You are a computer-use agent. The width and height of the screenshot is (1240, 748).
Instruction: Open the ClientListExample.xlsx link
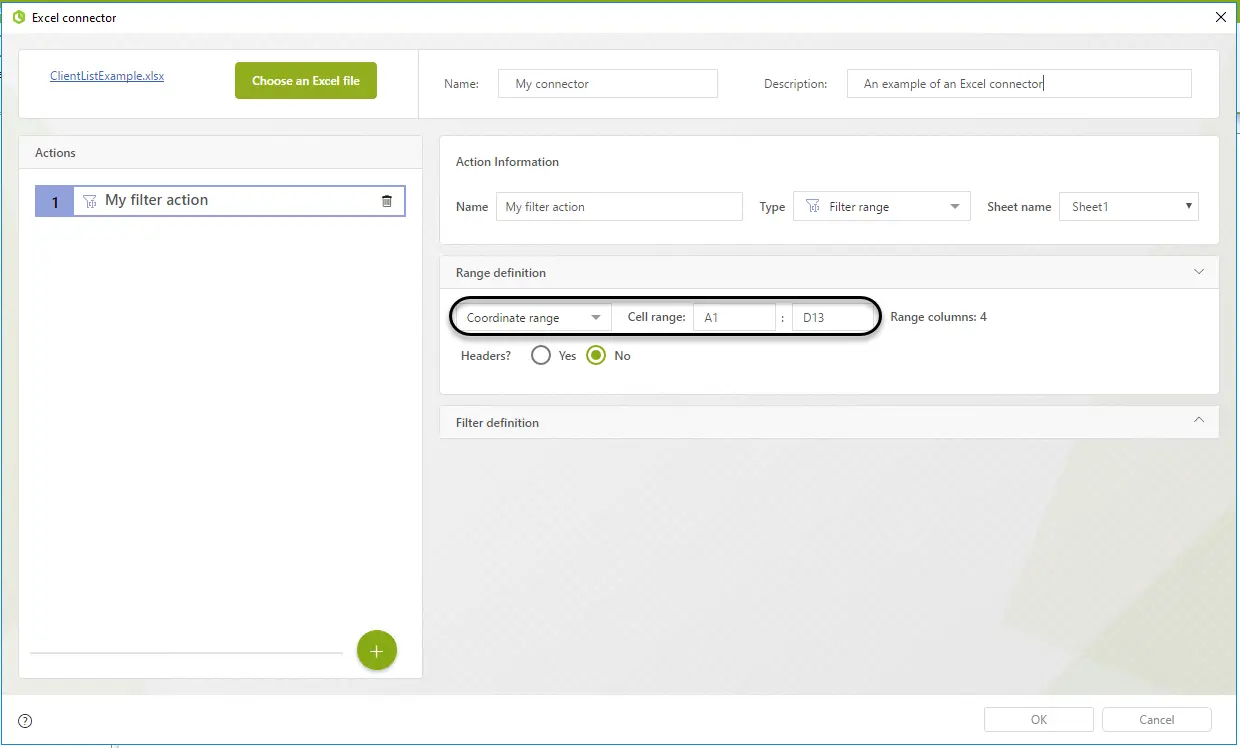[107, 76]
